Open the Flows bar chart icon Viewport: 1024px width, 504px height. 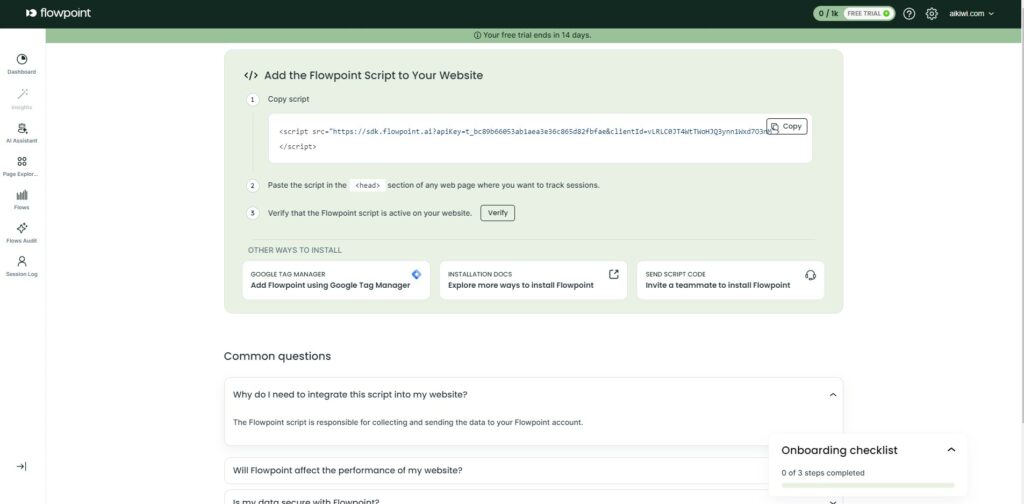(22, 195)
